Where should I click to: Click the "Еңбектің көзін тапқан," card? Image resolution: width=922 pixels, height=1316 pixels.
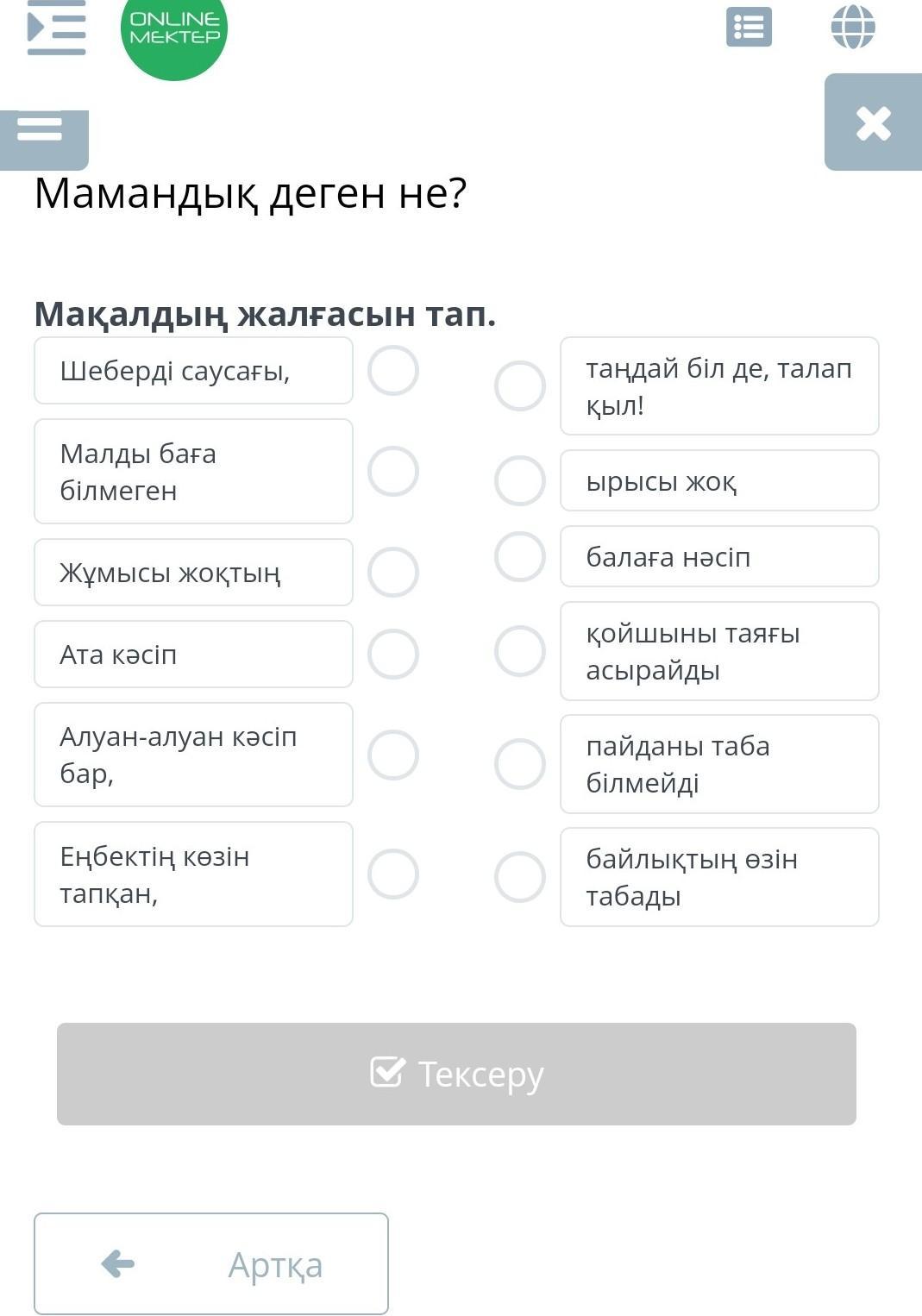193,874
